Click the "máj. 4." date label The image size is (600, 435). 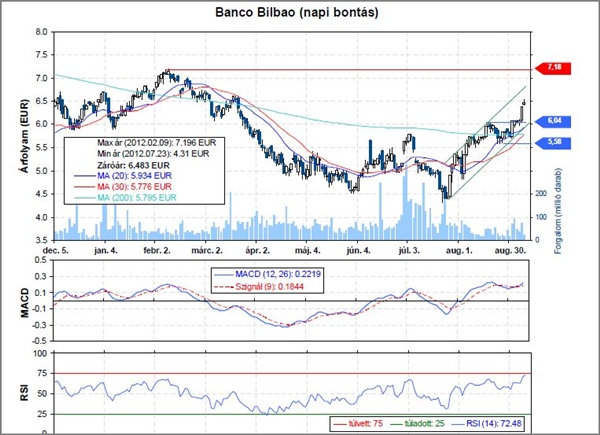(x=308, y=251)
